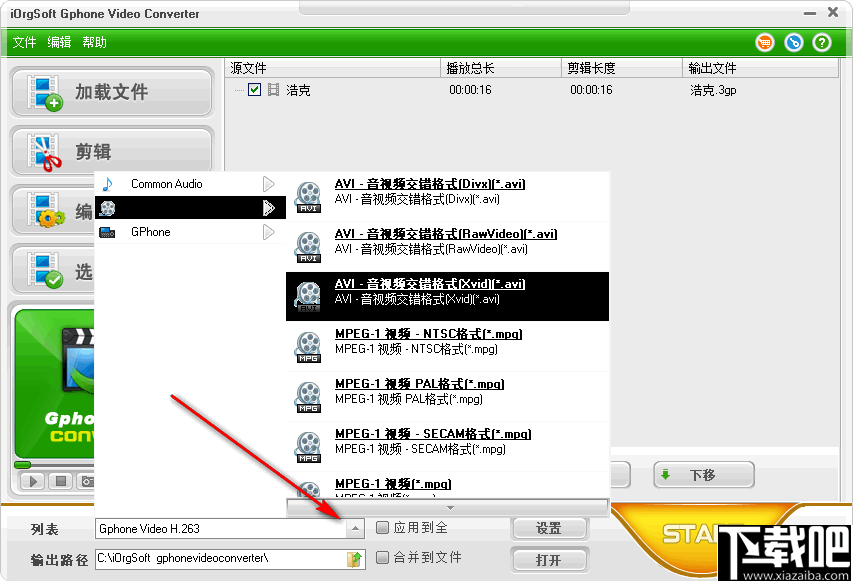The height and width of the screenshot is (581, 853).
Task: Open the 帮助 menu
Action: pyautogui.click(x=94, y=42)
